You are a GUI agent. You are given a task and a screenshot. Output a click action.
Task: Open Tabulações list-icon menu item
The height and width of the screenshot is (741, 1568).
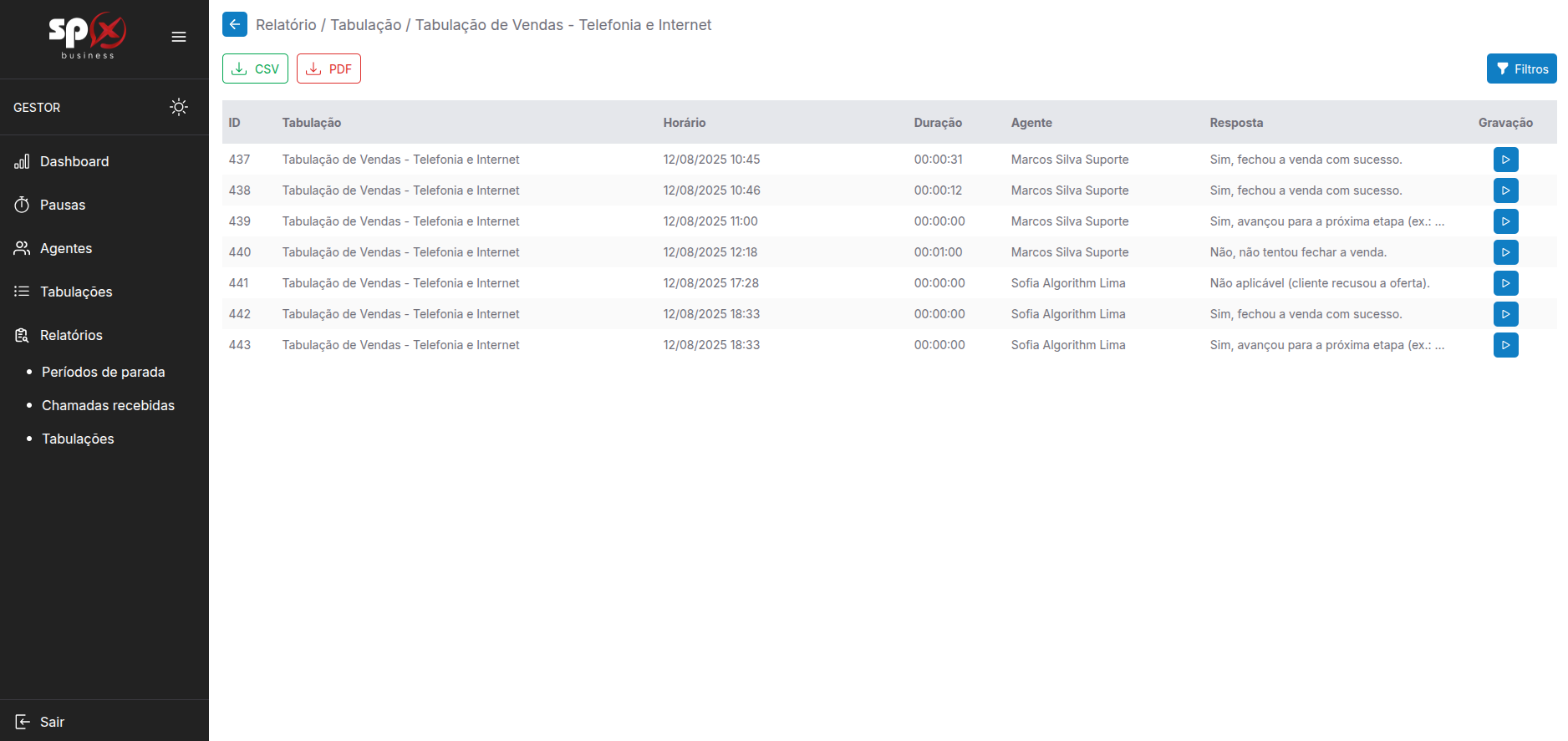coord(76,292)
